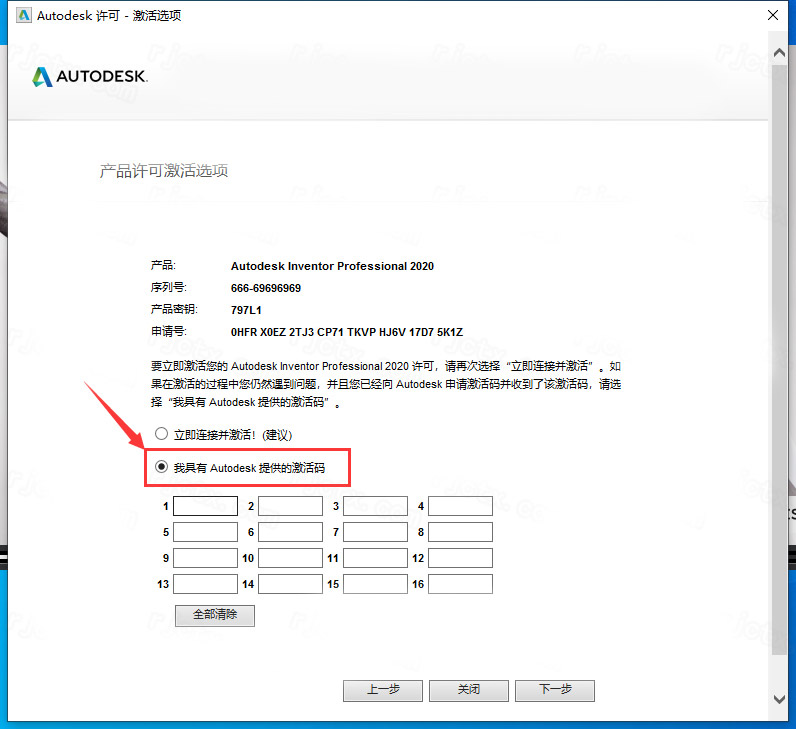
Task: Click activation code field 8
Action: 460,532
